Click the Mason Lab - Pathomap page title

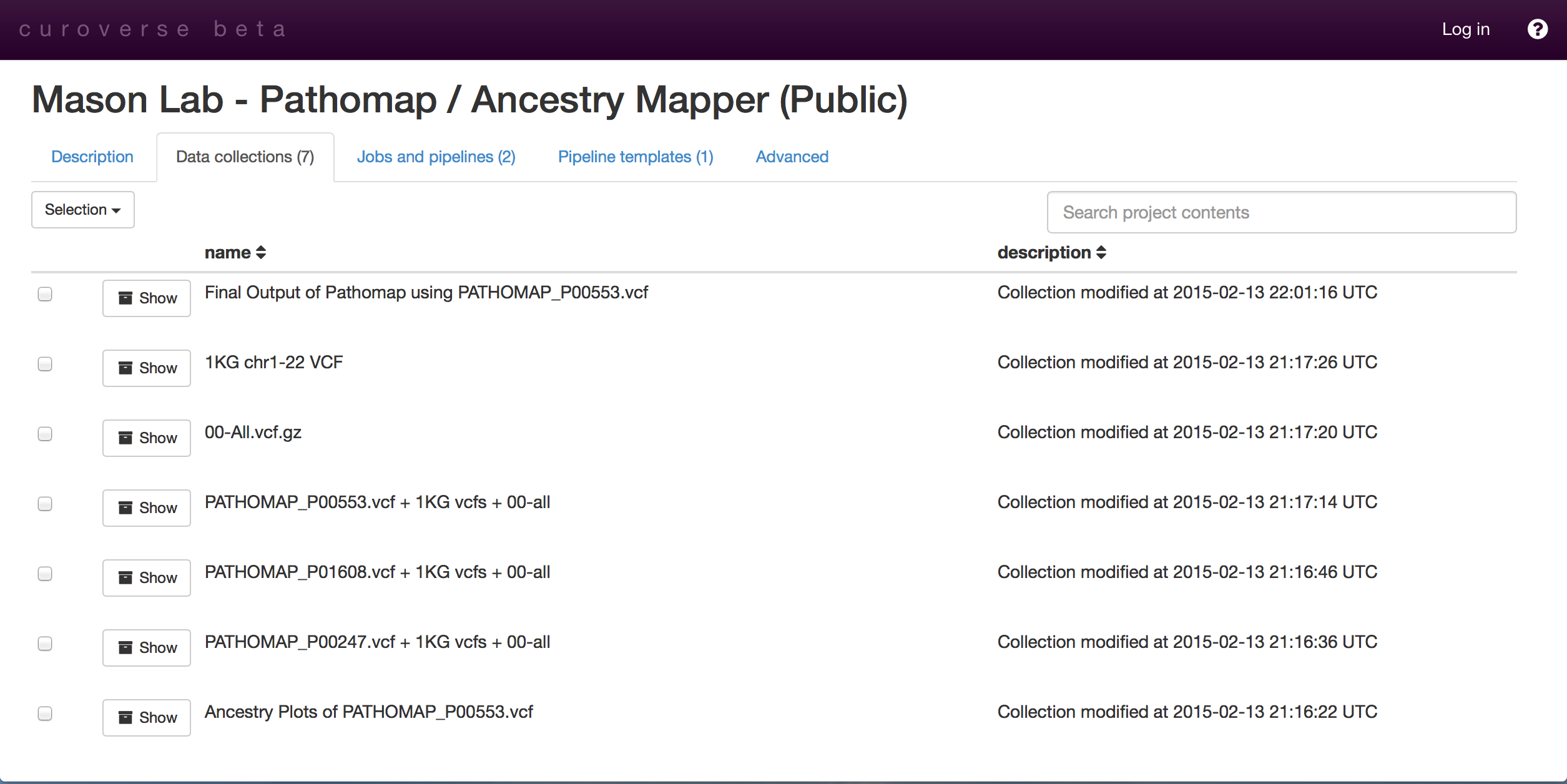(x=469, y=100)
